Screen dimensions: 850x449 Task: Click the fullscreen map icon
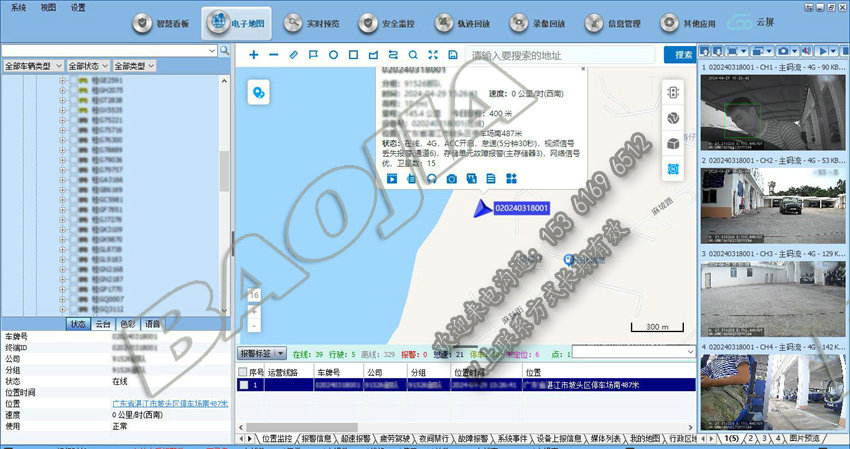pyautogui.click(x=432, y=54)
